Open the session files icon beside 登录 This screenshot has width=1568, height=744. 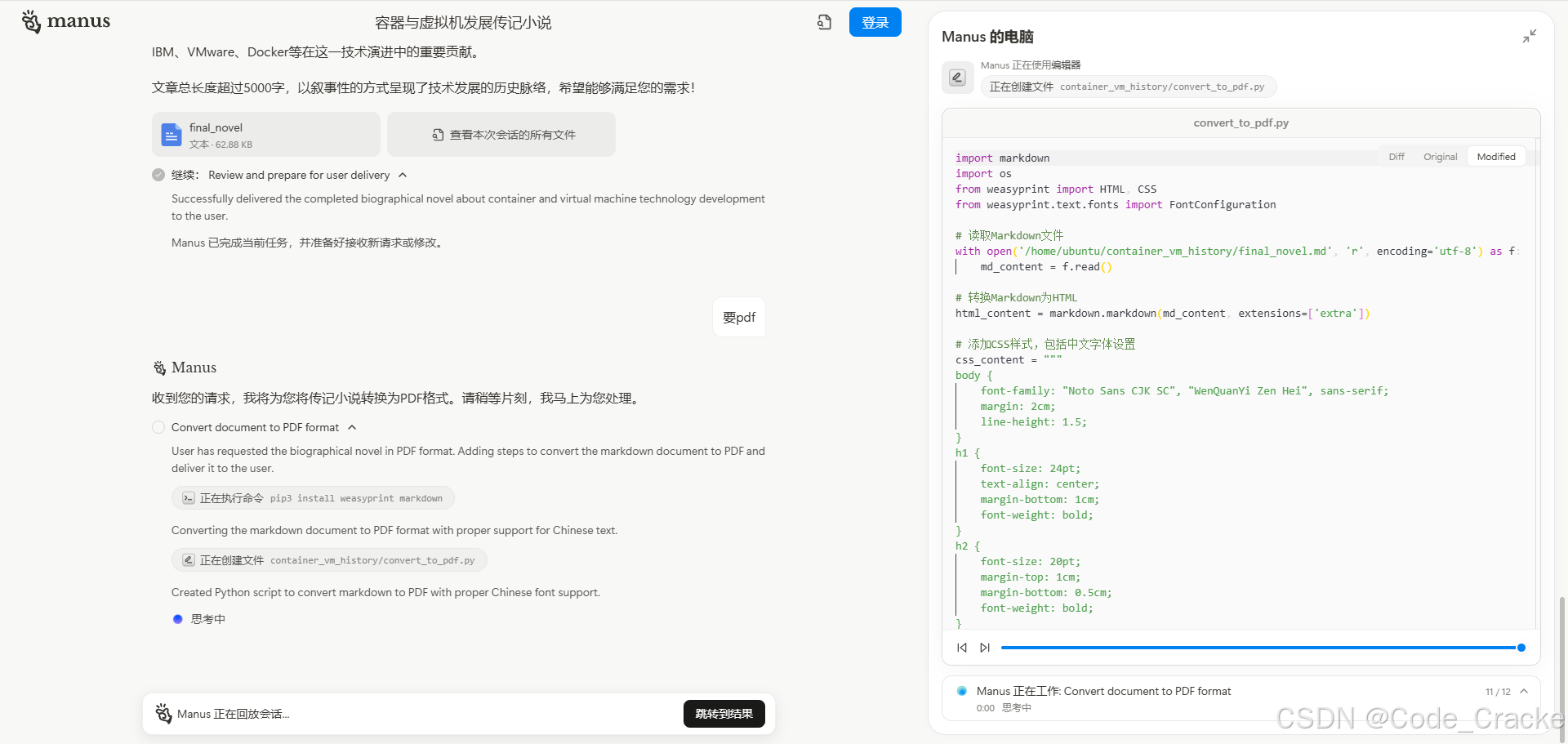824,22
